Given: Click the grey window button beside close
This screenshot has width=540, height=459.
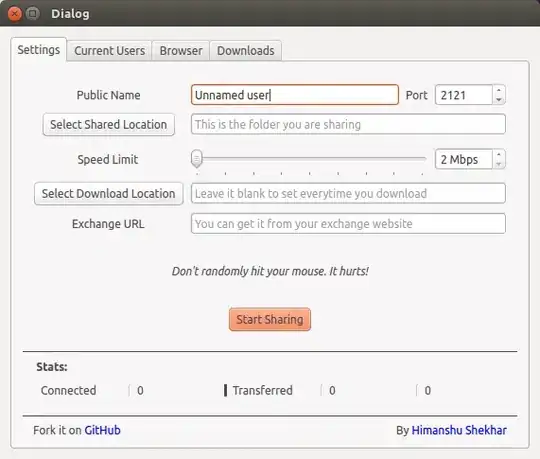Looking at the screenshot, I should (33, 14).
